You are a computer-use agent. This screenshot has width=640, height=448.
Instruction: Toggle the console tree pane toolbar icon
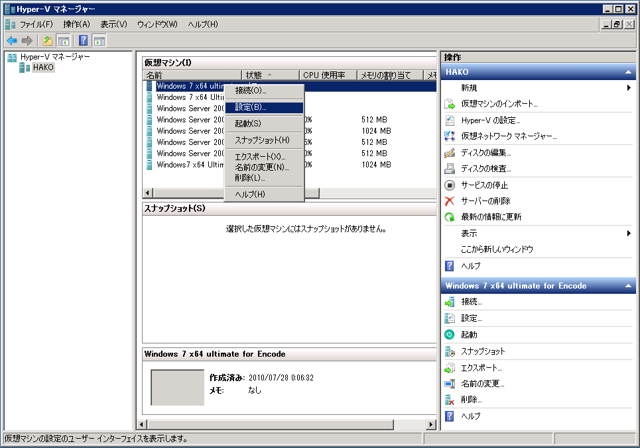[63, 40]
